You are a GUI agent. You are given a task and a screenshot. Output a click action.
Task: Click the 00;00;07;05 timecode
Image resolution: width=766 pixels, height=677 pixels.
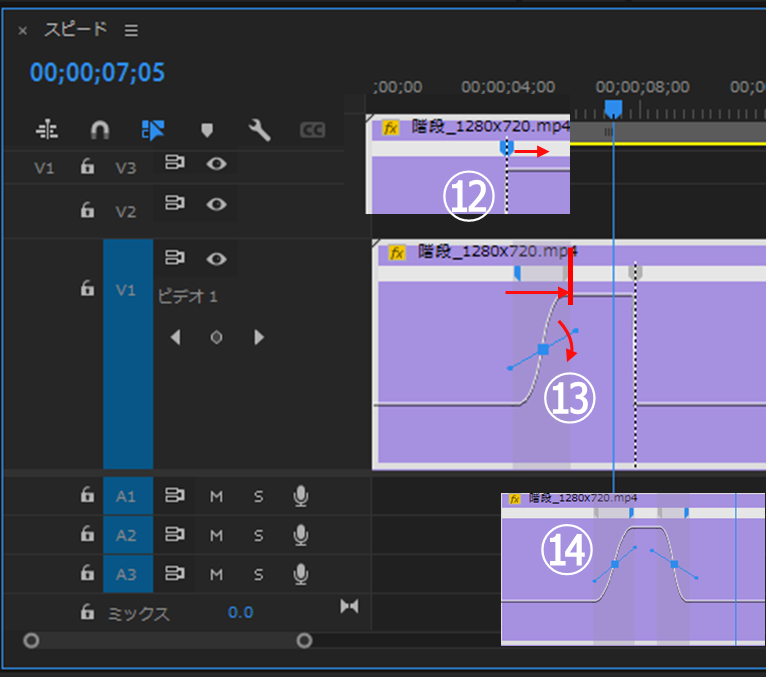(97, 73)
